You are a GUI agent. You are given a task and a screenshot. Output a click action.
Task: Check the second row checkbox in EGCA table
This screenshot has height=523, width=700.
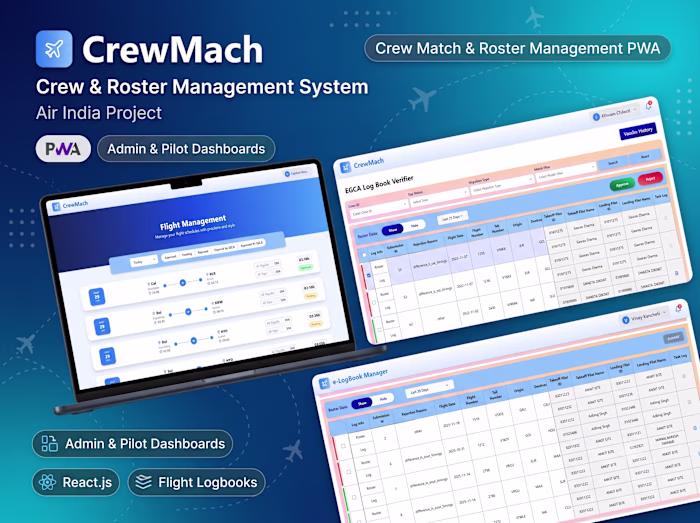click(374, 303)
